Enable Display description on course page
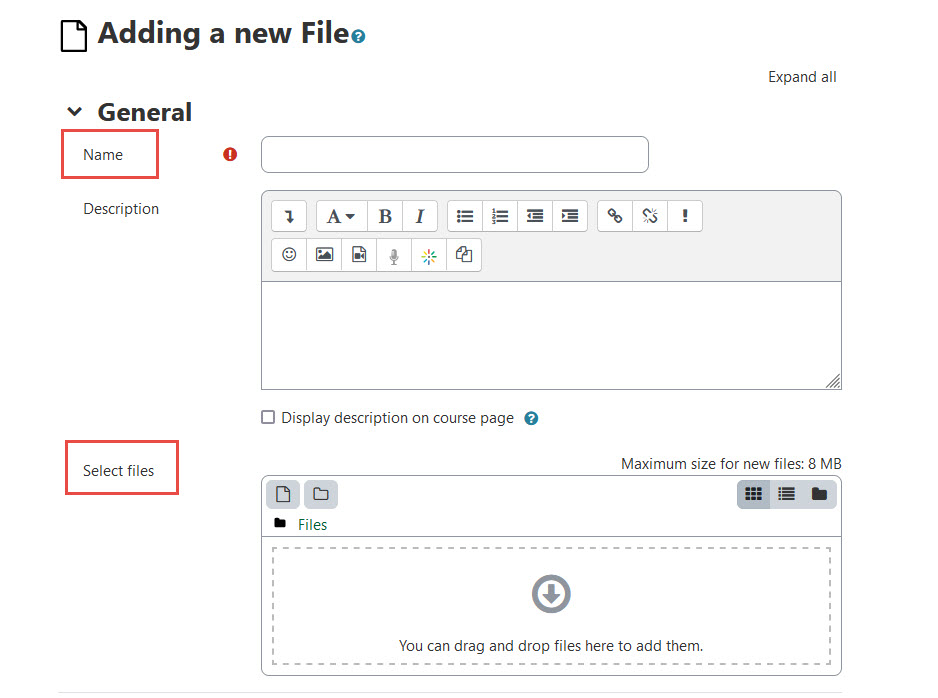The height and width of the screenshot is (698, 938). tap(268, 417)
